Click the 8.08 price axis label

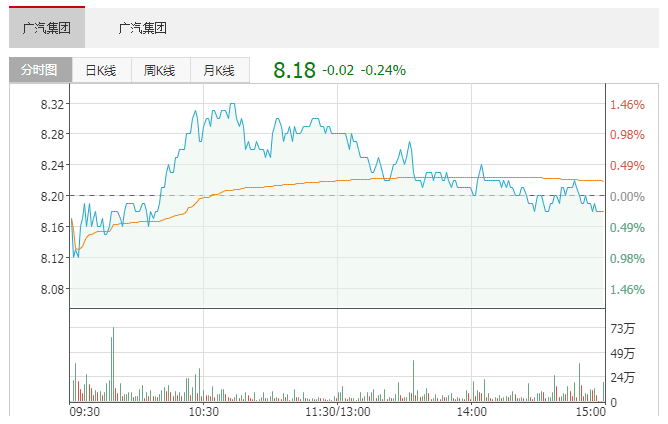pyautogui.click(x=52, y=289)
